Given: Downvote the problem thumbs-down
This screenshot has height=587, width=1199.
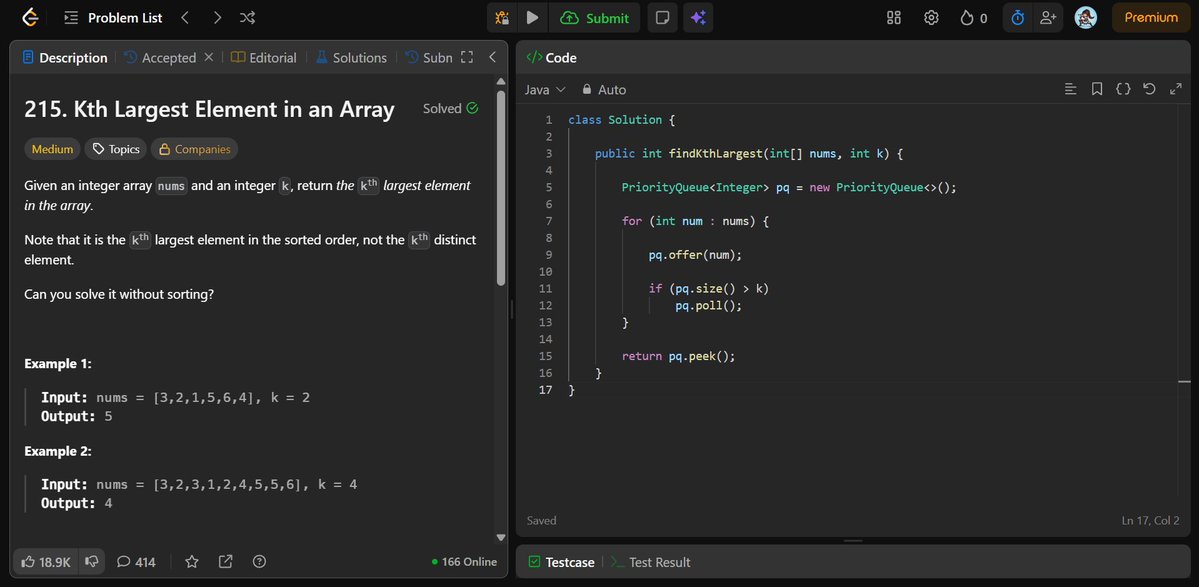Looking at the screenshot, I should (92, 562).
